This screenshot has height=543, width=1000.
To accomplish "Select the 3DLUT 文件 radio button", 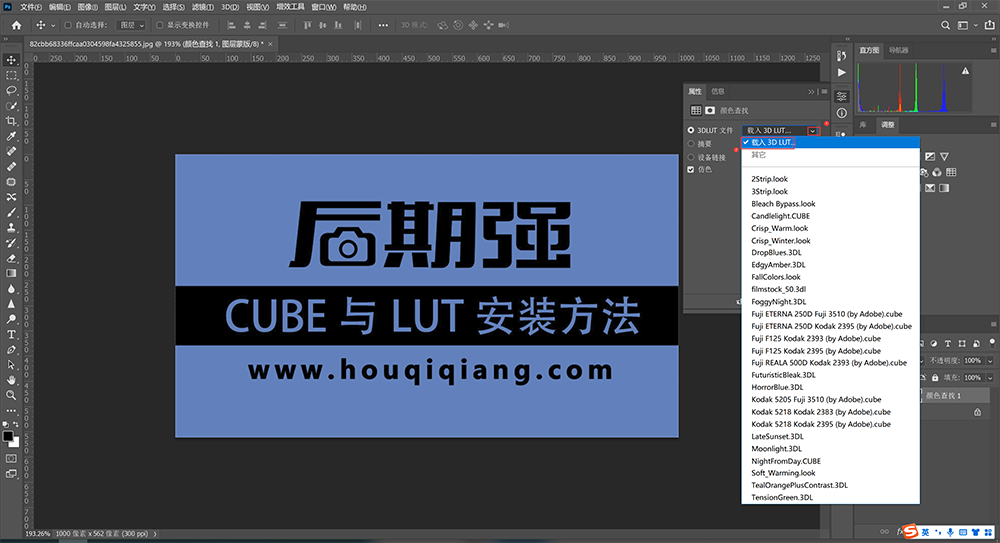I will 691,130.
